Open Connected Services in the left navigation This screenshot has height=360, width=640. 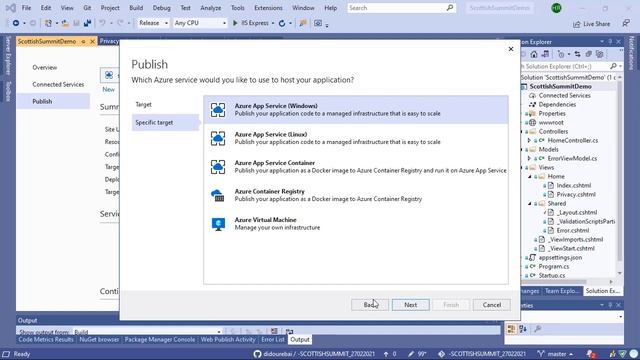[x=58, y=84]
